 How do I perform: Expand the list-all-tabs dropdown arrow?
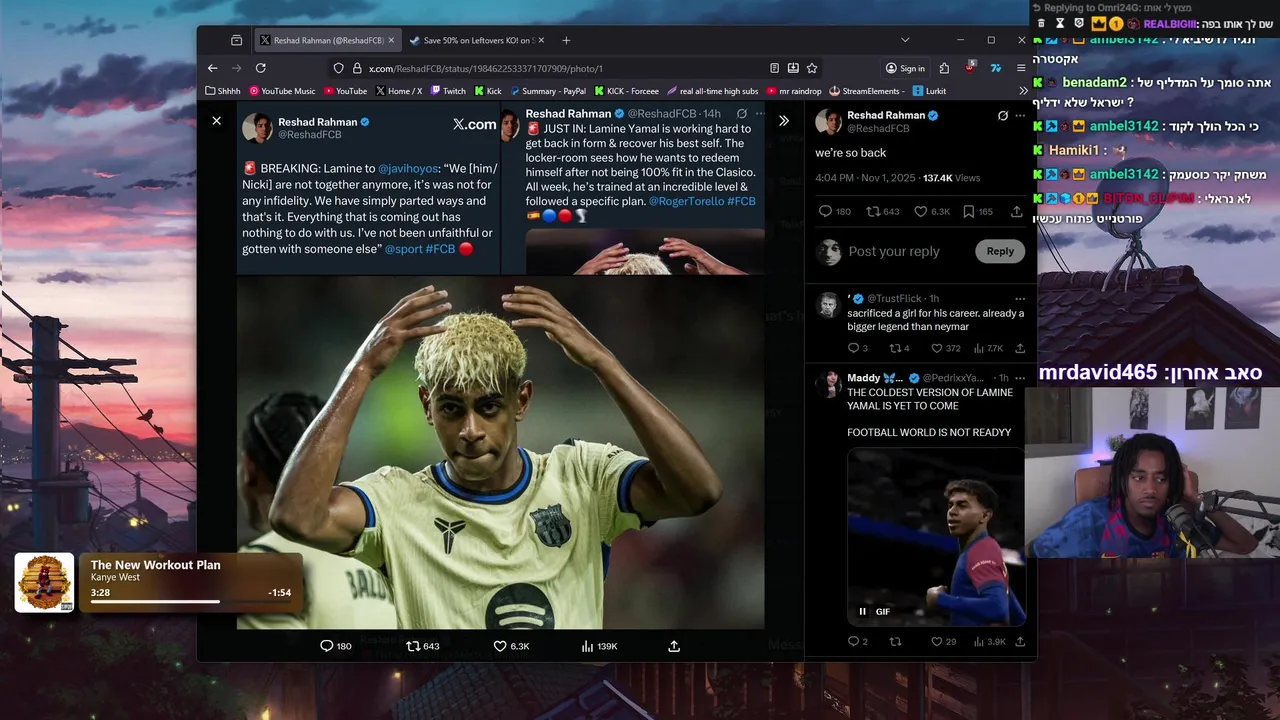click(905, 40)
